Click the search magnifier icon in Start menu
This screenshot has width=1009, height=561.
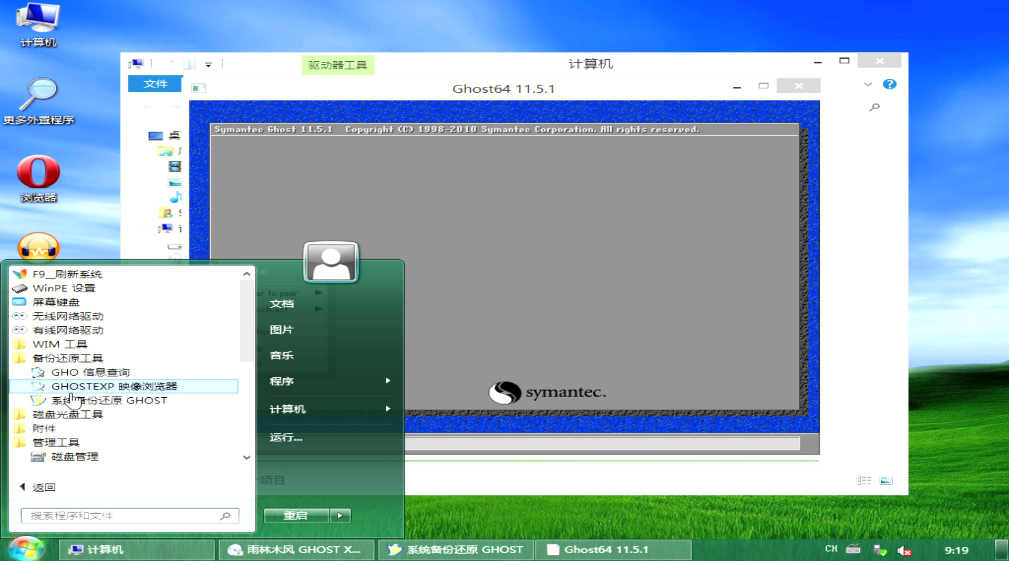[225, 516]
